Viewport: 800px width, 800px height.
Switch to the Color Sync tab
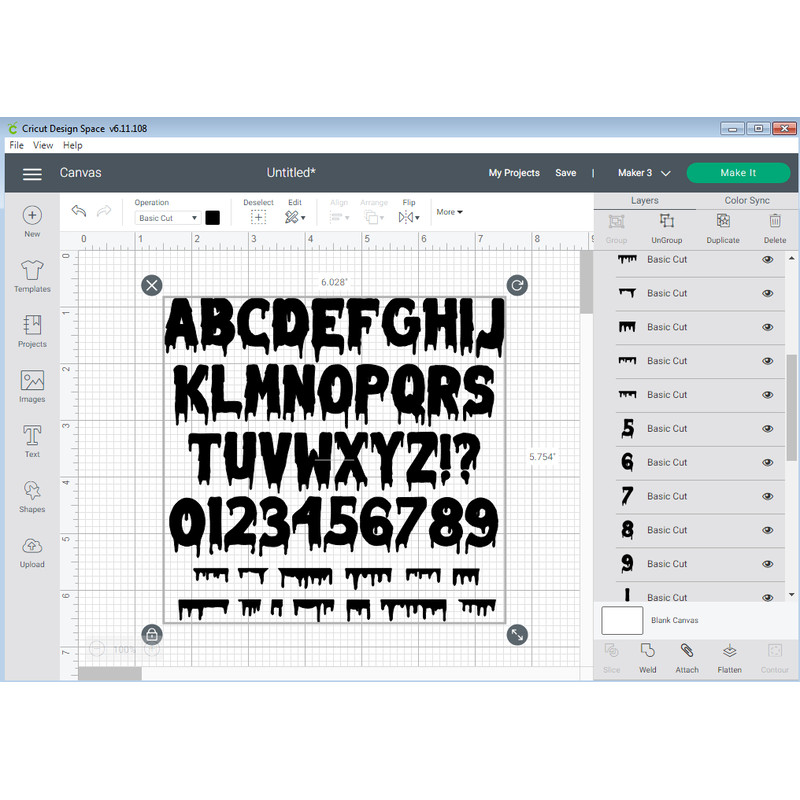[746, 200]
